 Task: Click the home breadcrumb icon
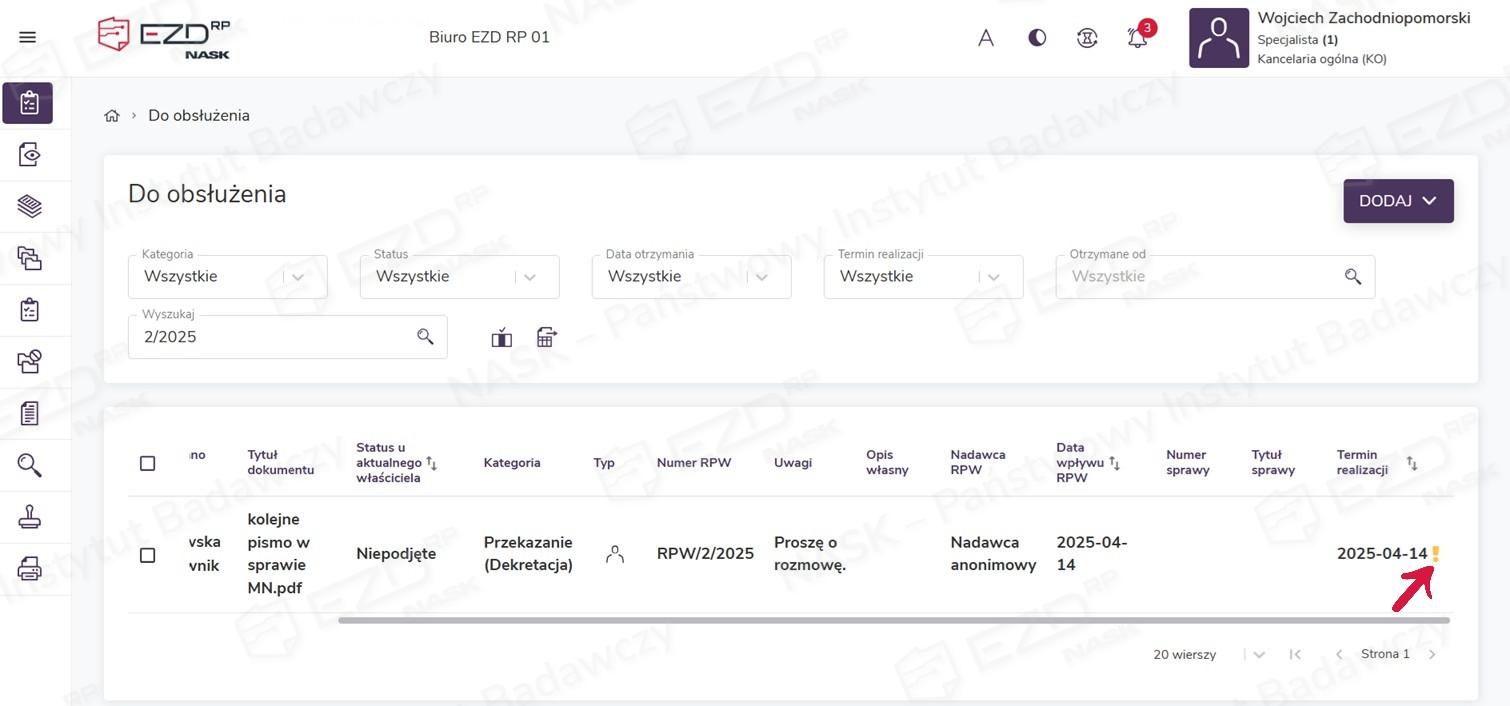112,116
